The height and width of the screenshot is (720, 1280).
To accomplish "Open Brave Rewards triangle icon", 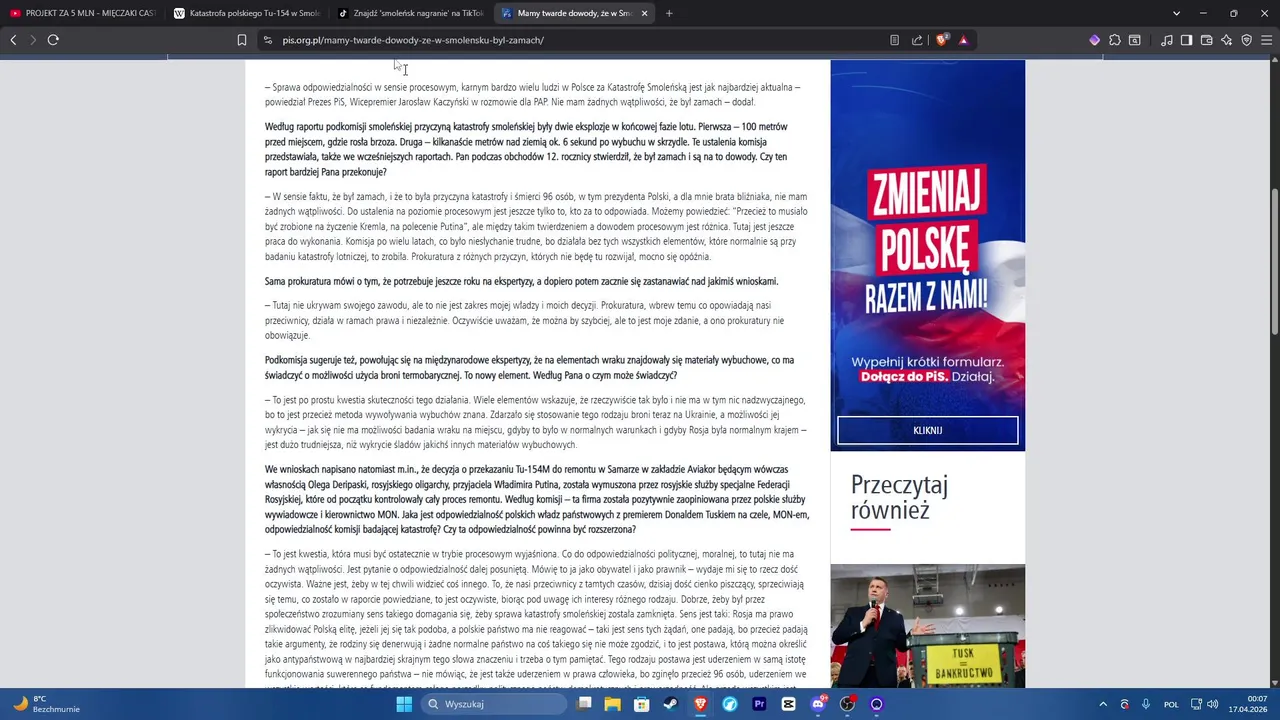I will coord(963,40).
